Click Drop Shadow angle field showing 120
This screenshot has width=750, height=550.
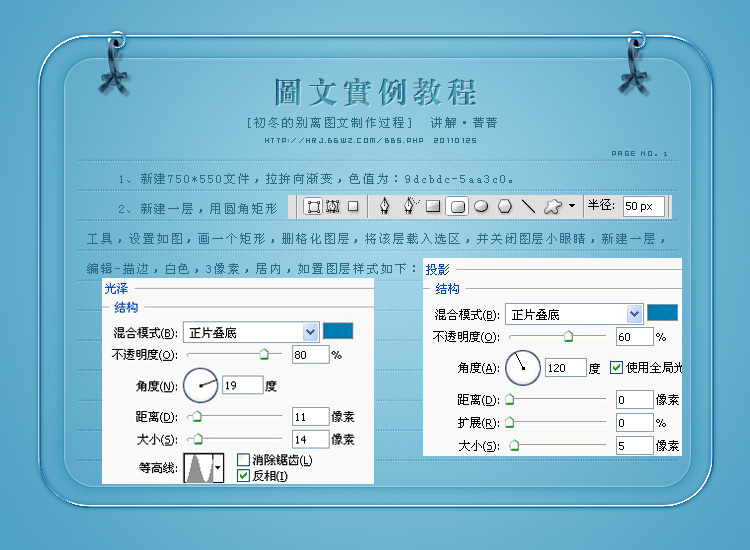566,368
